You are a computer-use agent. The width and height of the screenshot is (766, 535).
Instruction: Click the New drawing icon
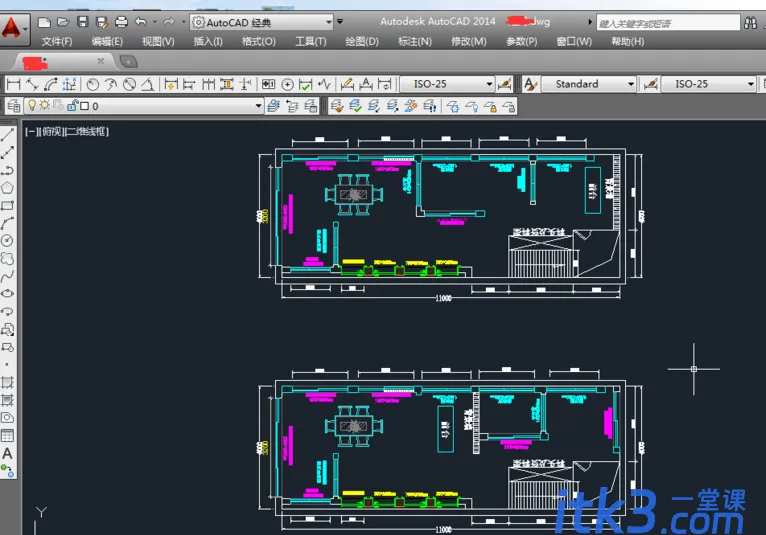[44, 22]
